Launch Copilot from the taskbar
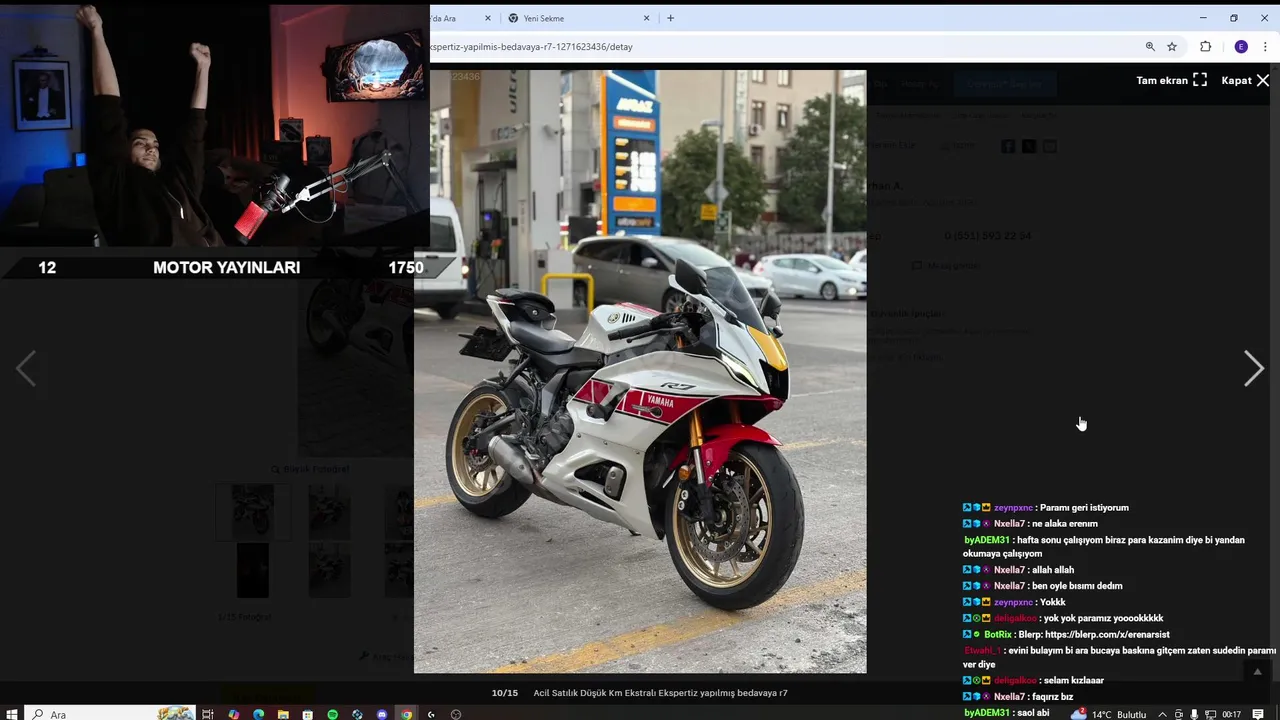The height and width of the screenshot is (720, 1280). [233, 714]
